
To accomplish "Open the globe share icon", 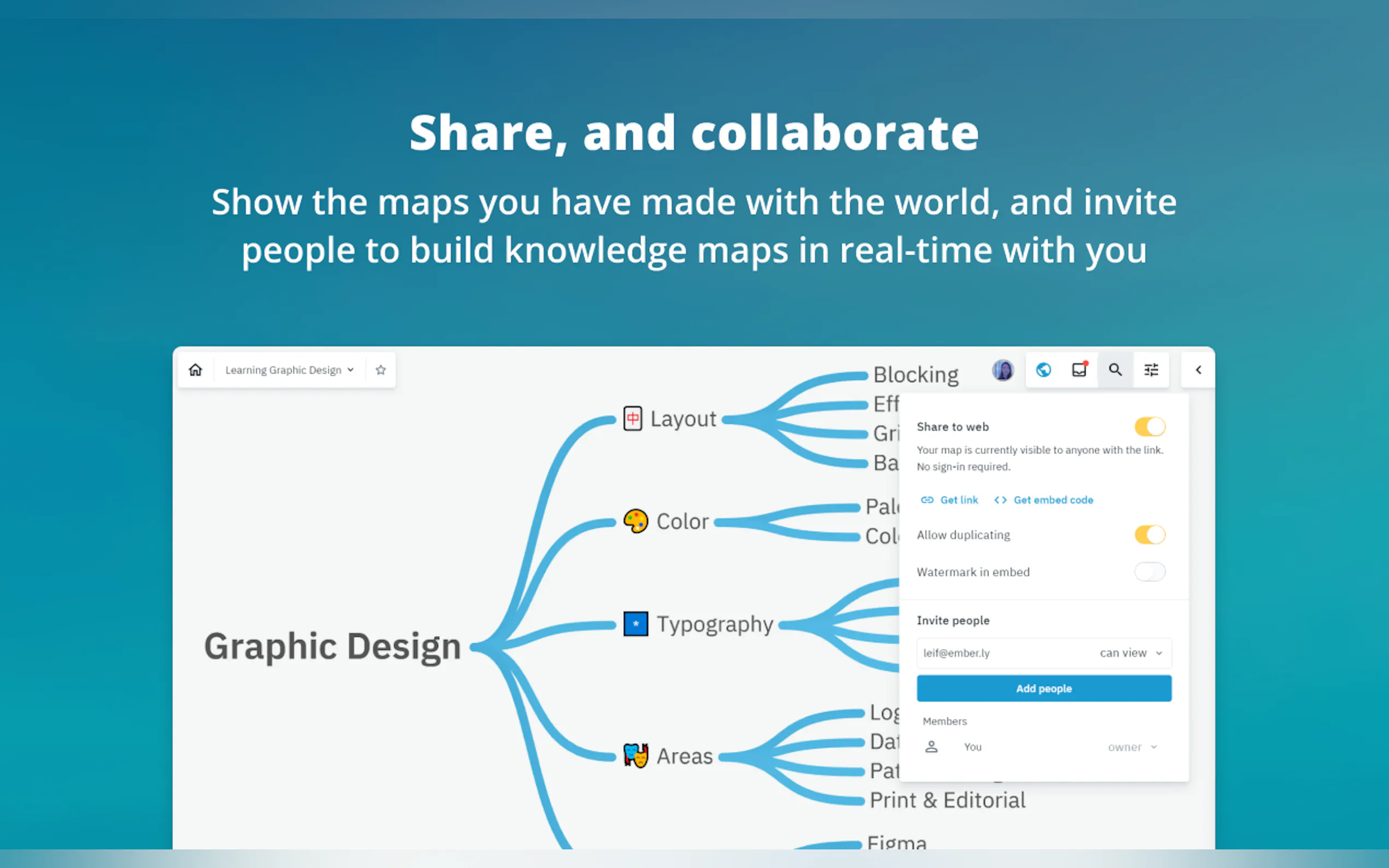I will point(1043,370).
